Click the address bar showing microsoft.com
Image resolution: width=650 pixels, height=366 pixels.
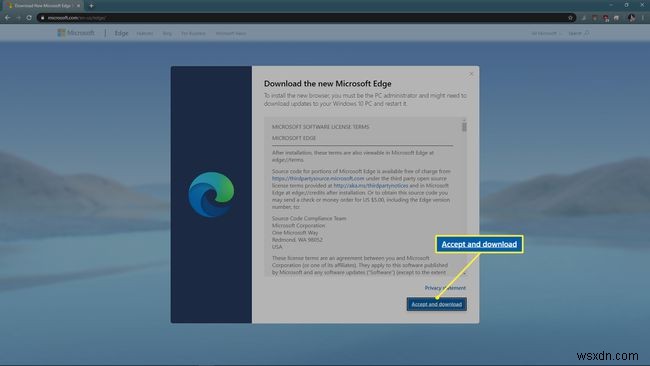tap(305, 18)
